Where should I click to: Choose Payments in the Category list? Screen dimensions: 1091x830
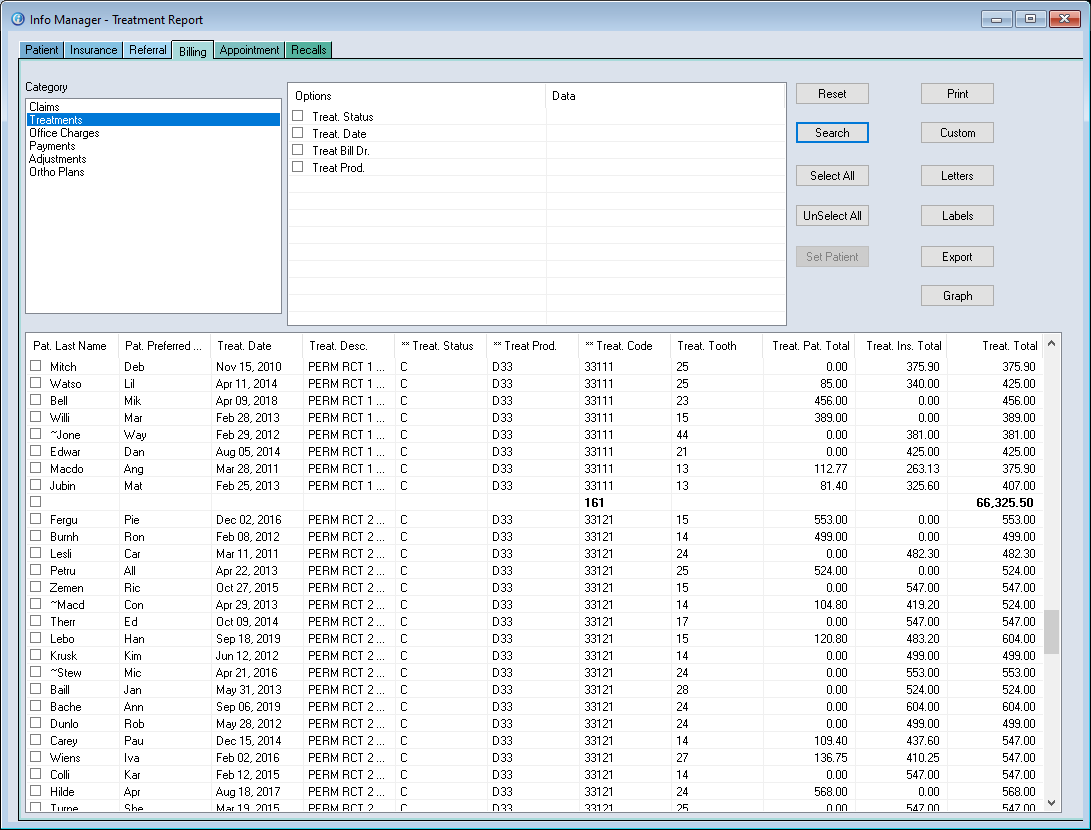point(52,146)
